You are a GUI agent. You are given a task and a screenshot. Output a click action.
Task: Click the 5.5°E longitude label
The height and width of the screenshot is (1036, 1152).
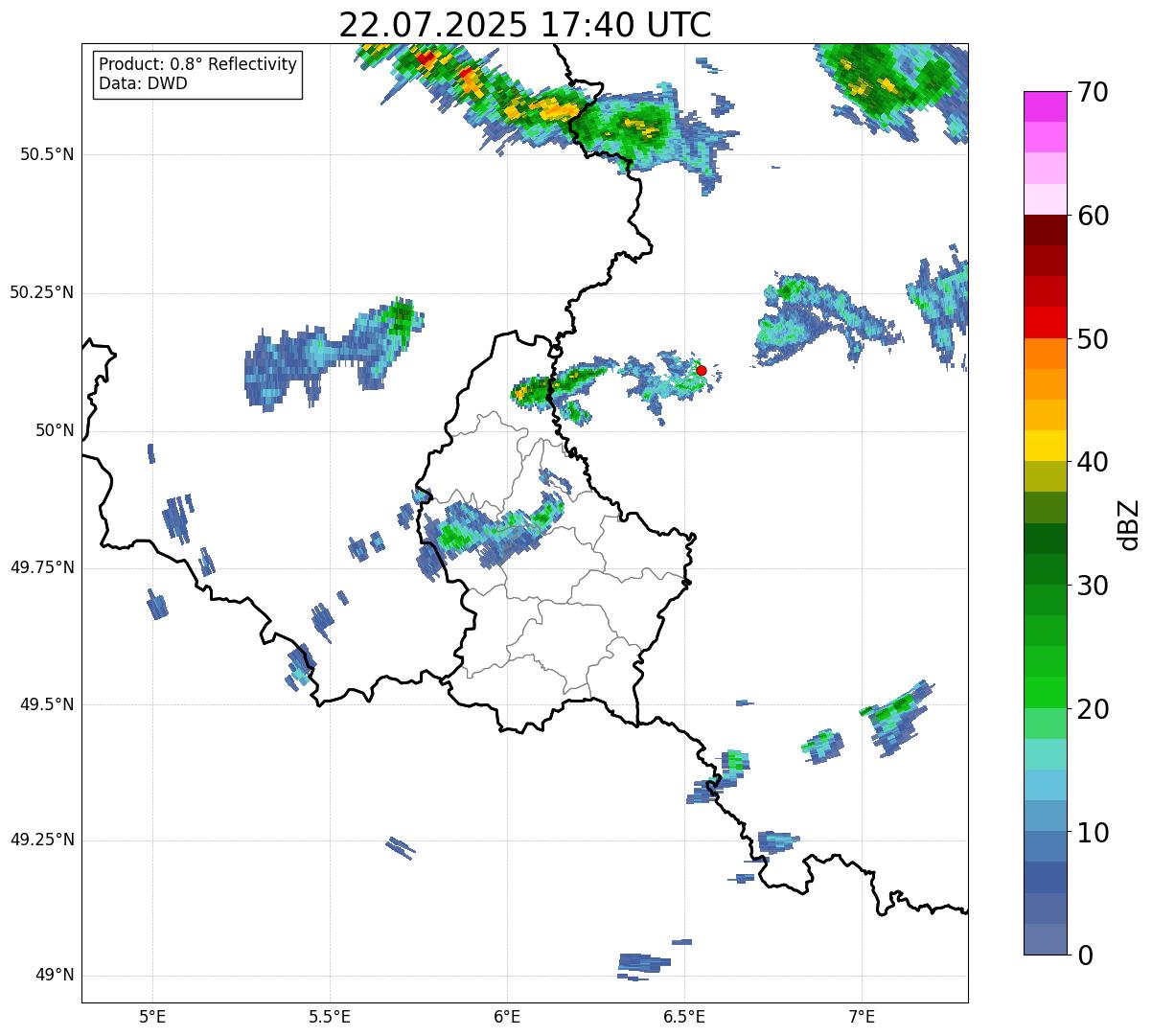tap(330, 1016)
